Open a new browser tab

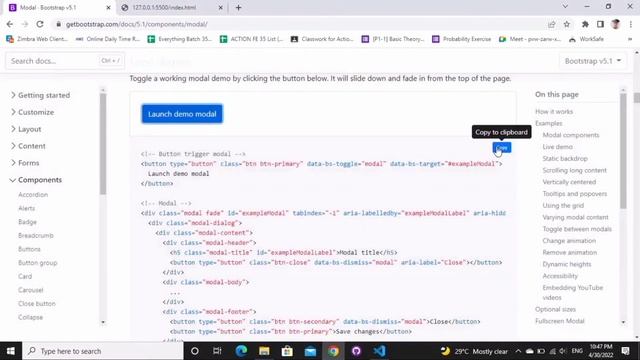pyautogui.click(x=238, y=7)
